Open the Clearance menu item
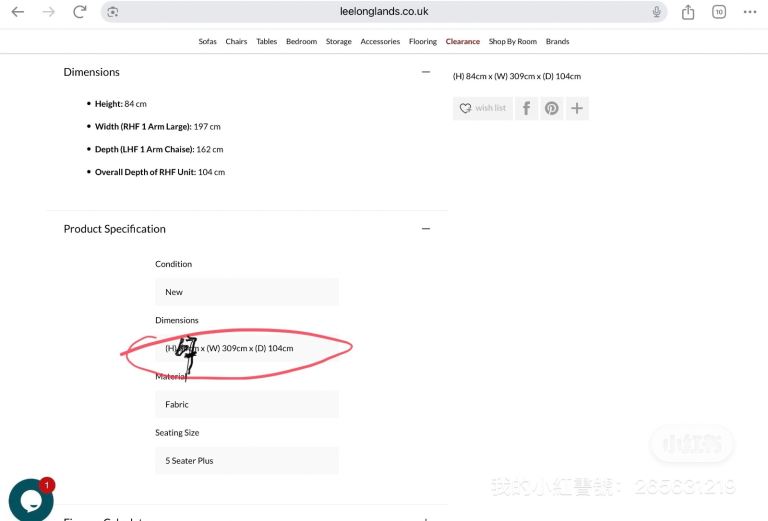 point(463,42)
